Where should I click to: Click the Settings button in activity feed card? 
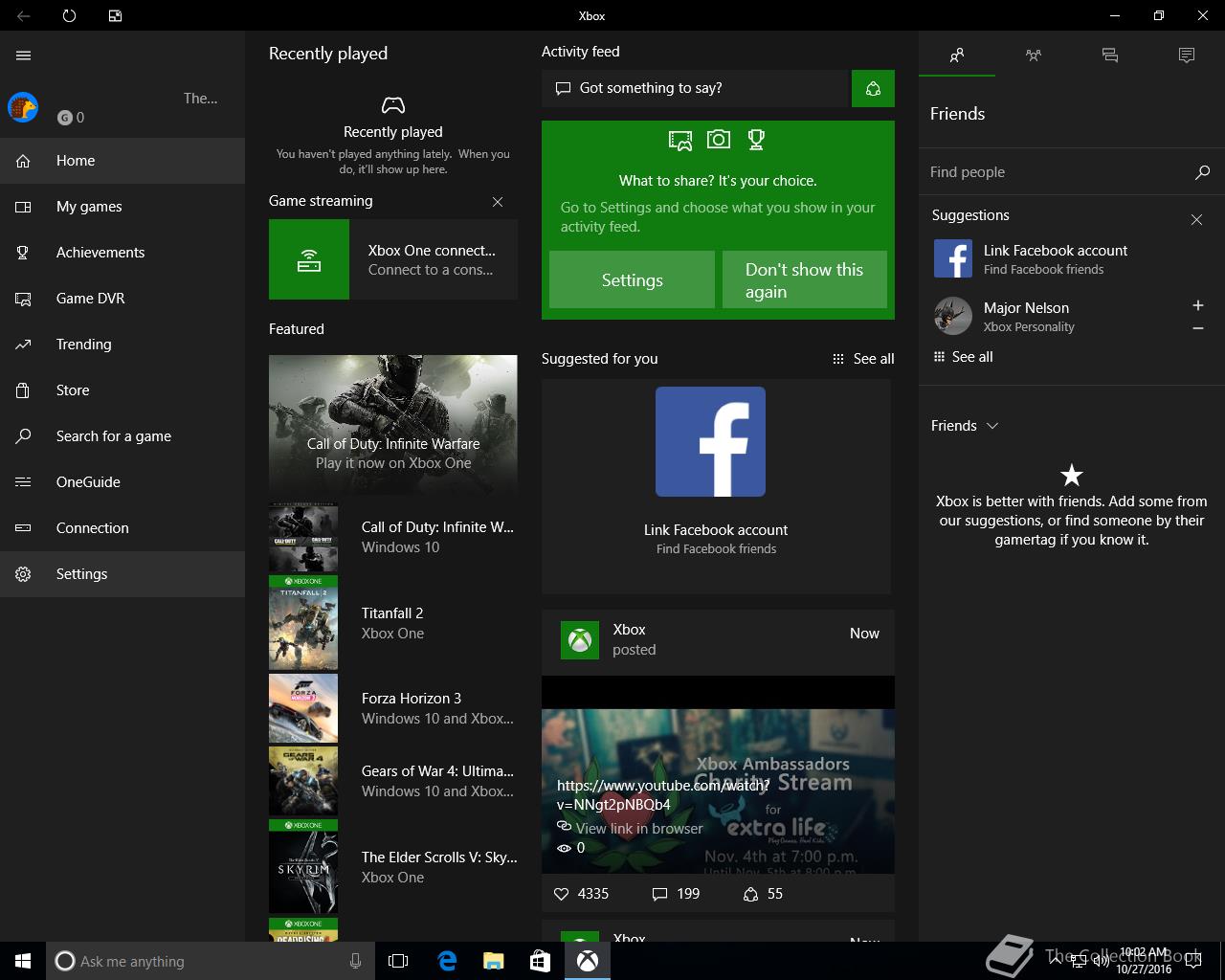pos(632,279)
